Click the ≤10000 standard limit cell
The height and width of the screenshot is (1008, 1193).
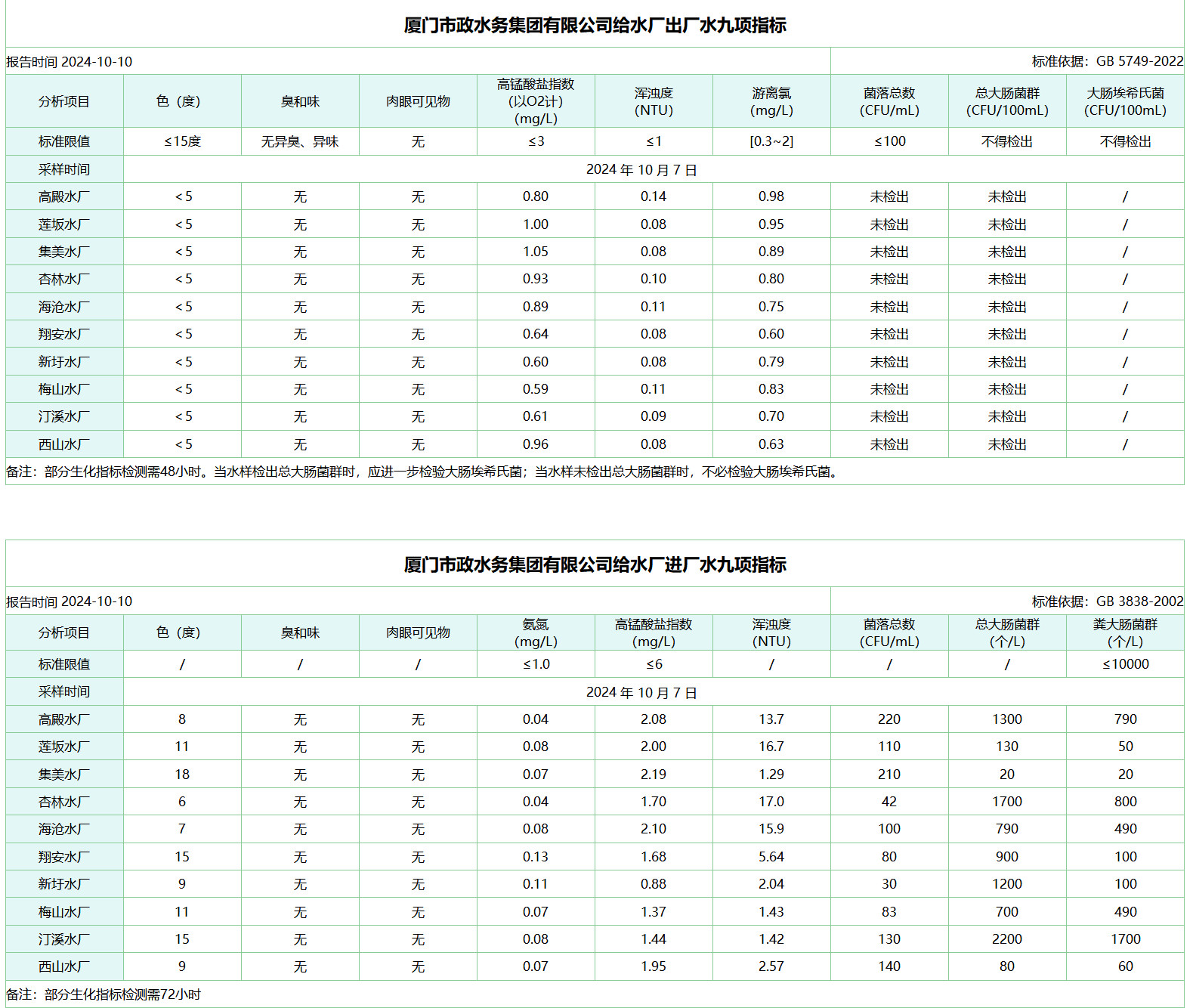[x=1125, y=664]
